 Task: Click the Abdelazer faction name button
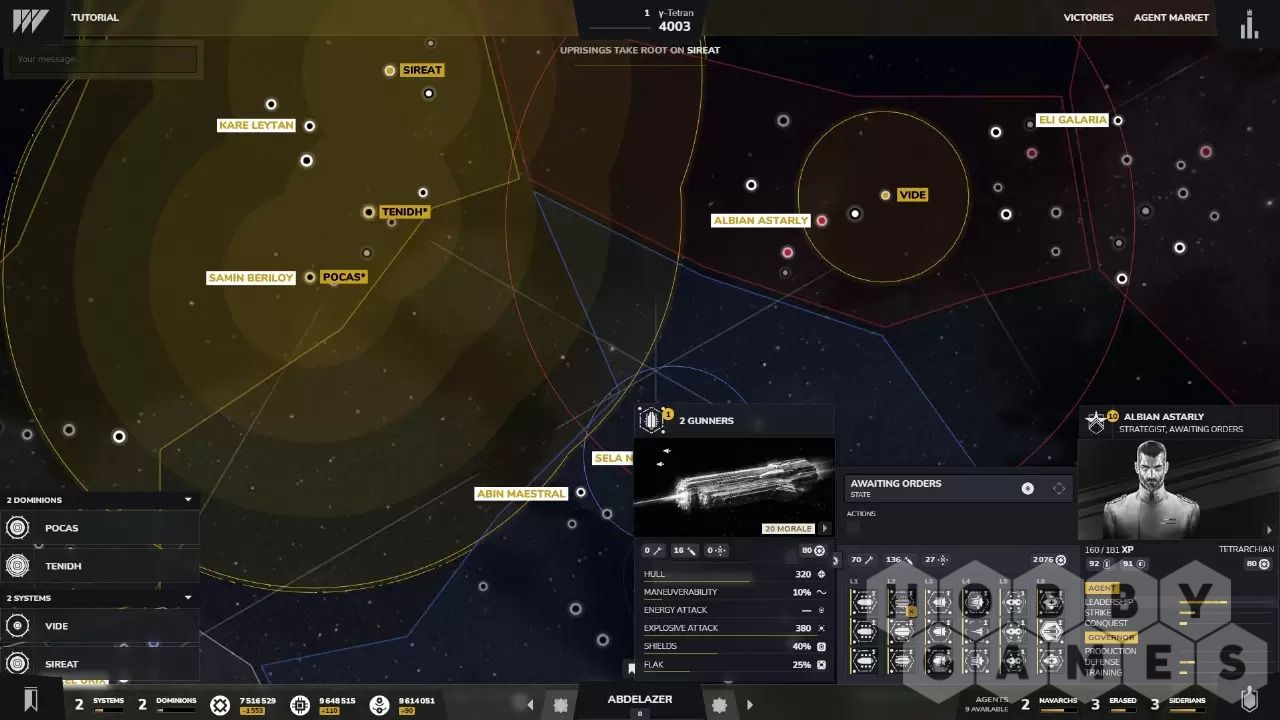pyautogui.click(x=640, y=699)
